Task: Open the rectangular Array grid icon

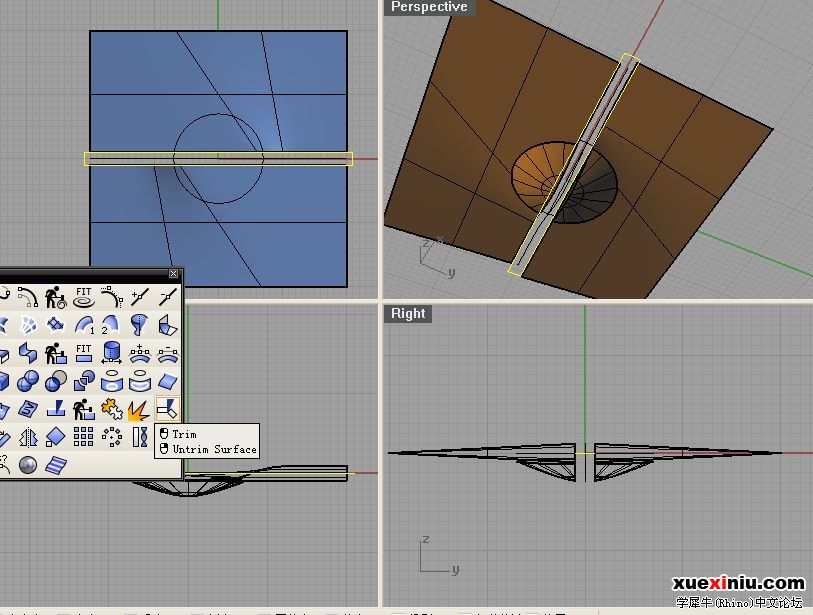Action: [83, 437]
